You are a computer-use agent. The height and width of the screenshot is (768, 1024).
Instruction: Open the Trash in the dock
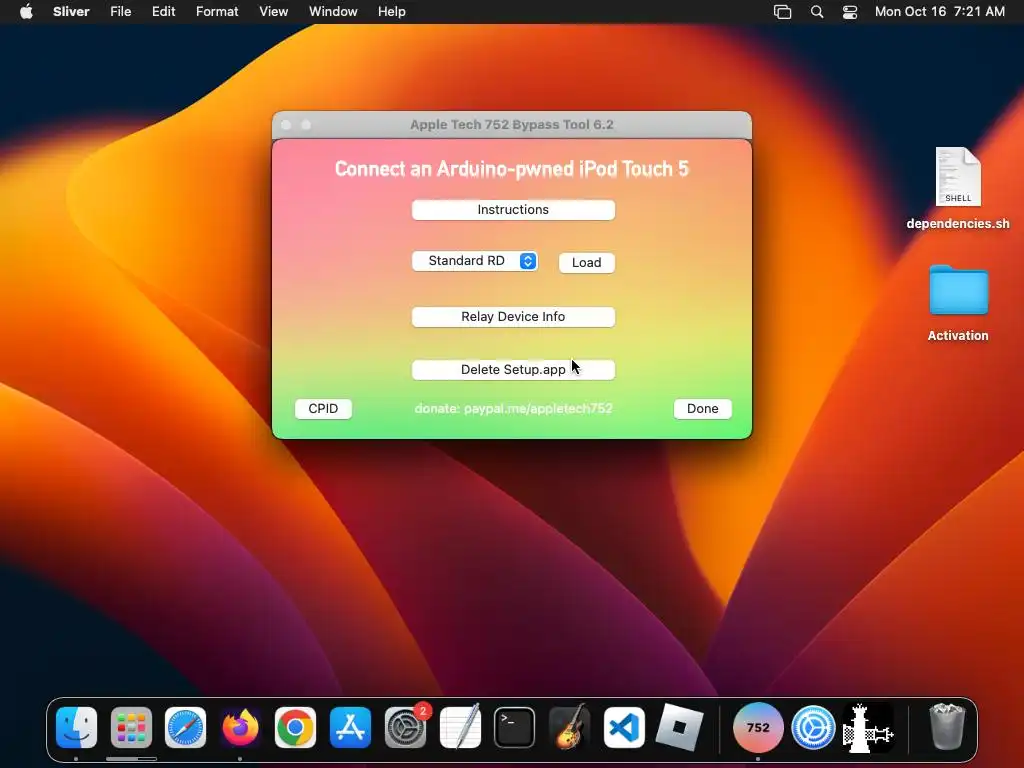(947, 727)
